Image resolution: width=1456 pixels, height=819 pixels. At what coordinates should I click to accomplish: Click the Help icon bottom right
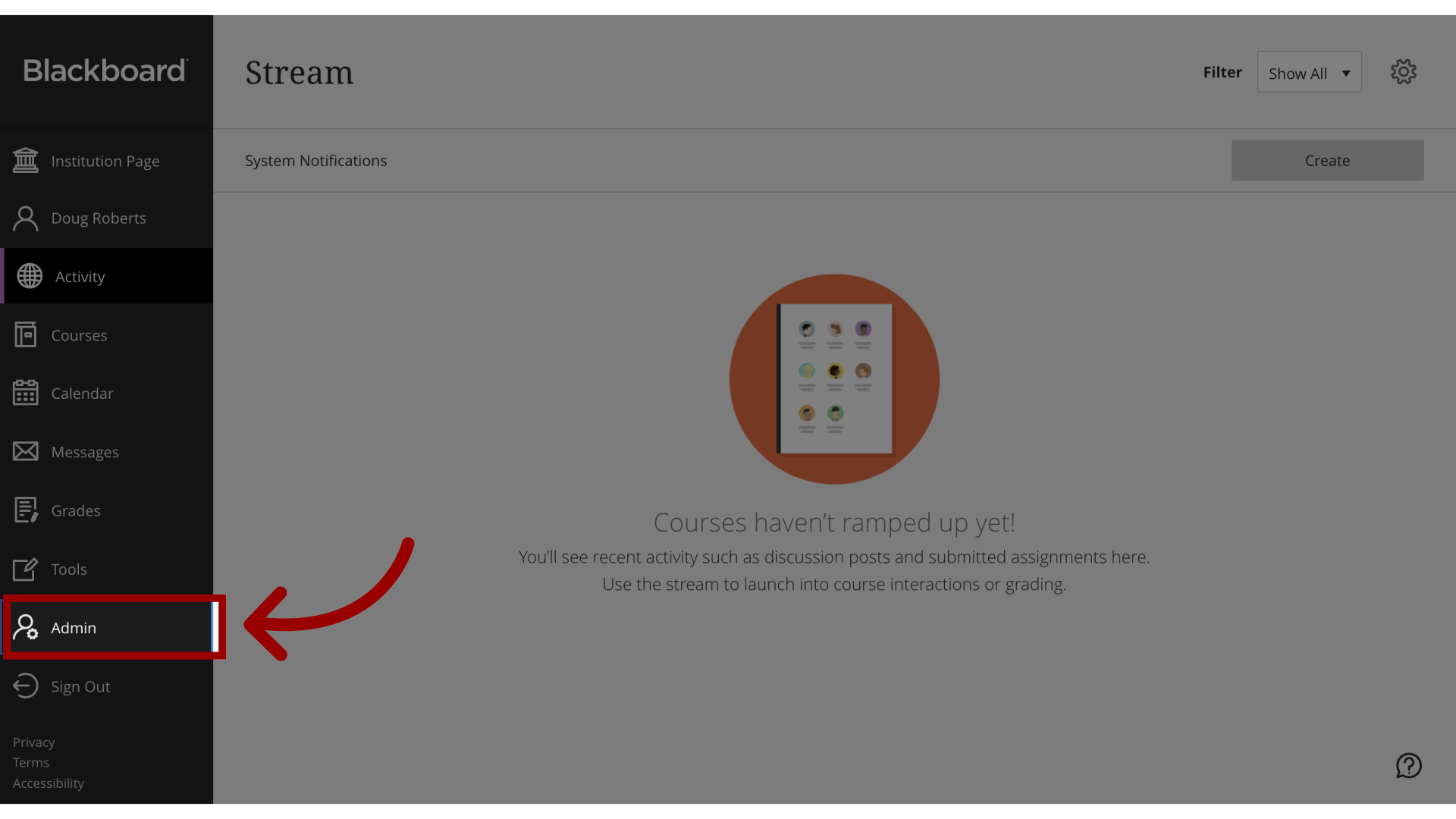1409,766
